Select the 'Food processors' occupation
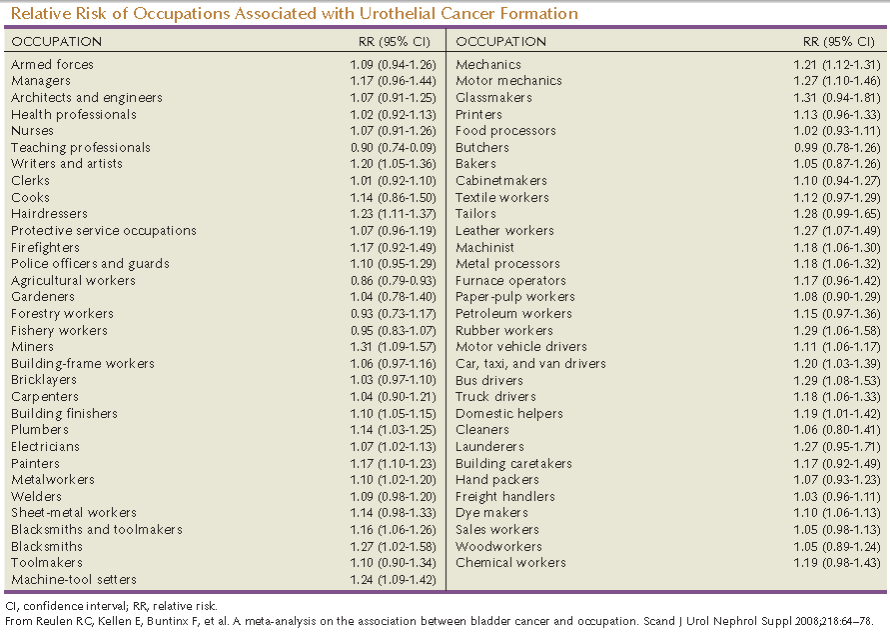 pos(506,131)
